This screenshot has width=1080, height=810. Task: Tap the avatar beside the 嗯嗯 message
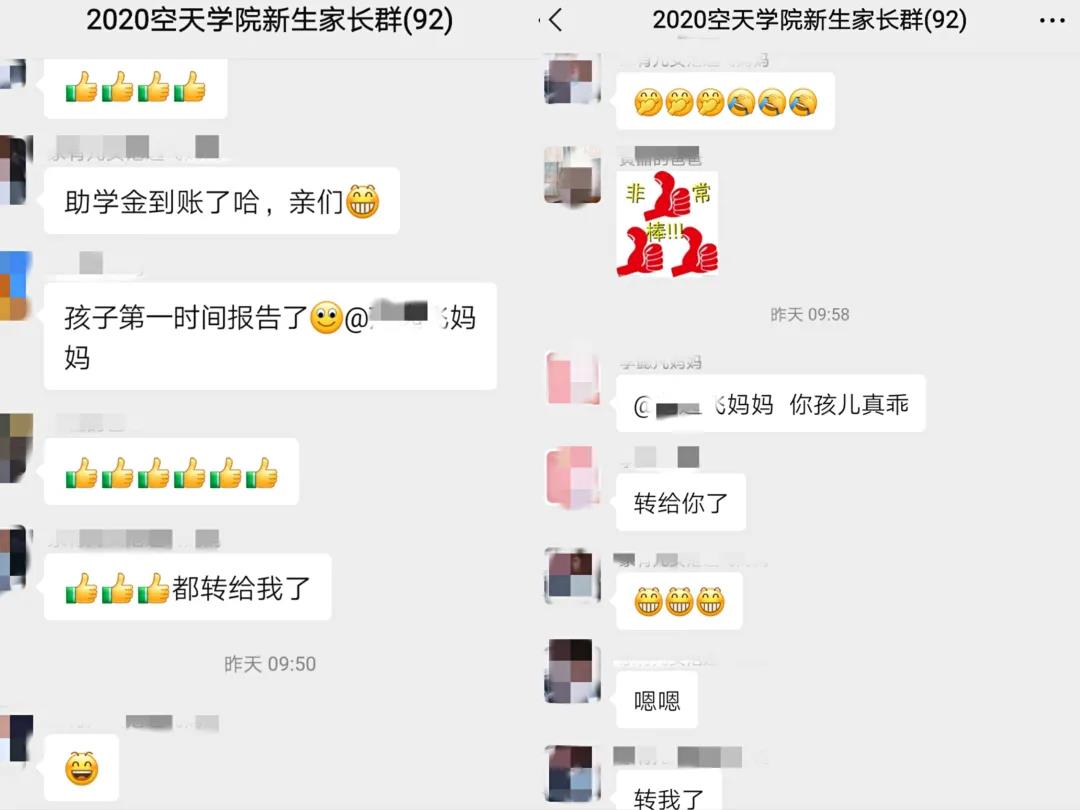[x=569, y=671]
